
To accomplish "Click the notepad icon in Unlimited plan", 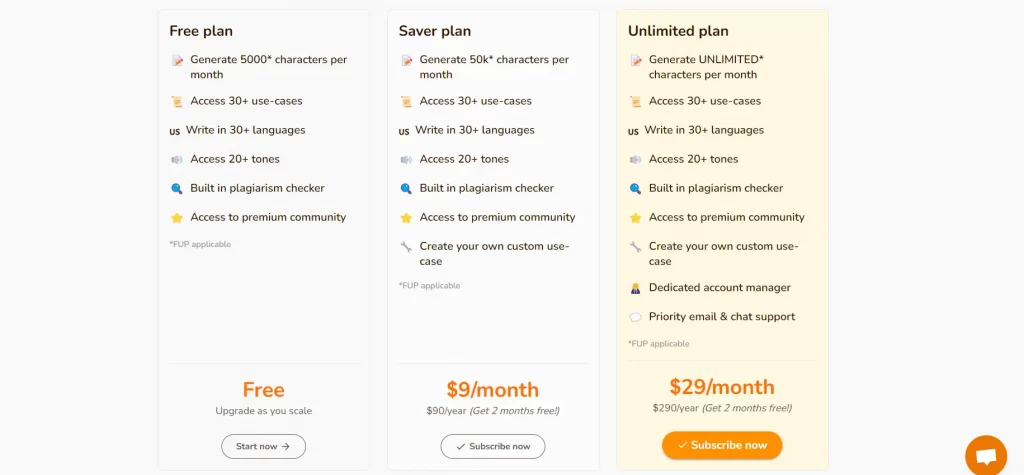I will click(635, 60).
